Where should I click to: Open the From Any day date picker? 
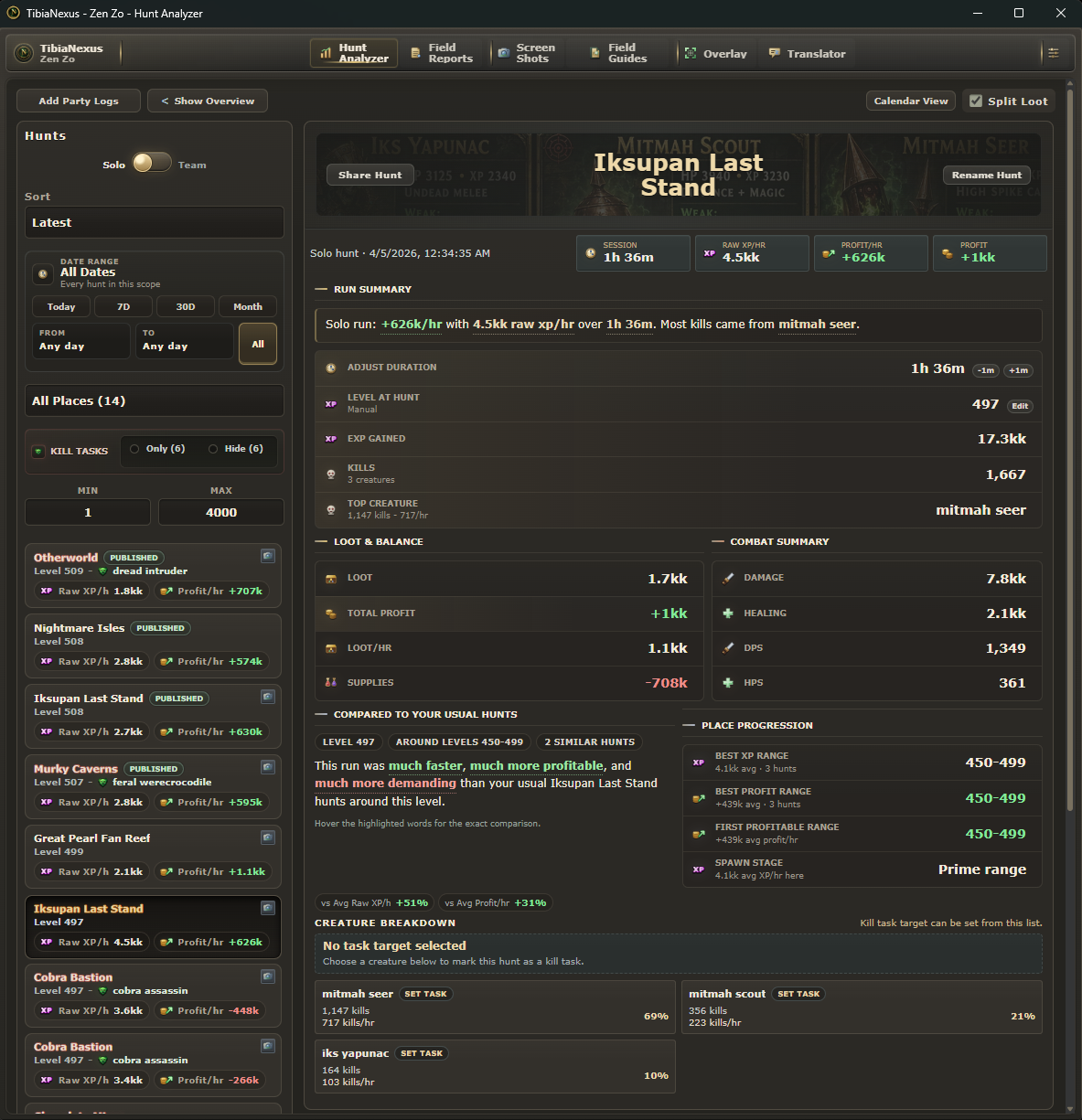pyautogui.click(x=81, y=341)
